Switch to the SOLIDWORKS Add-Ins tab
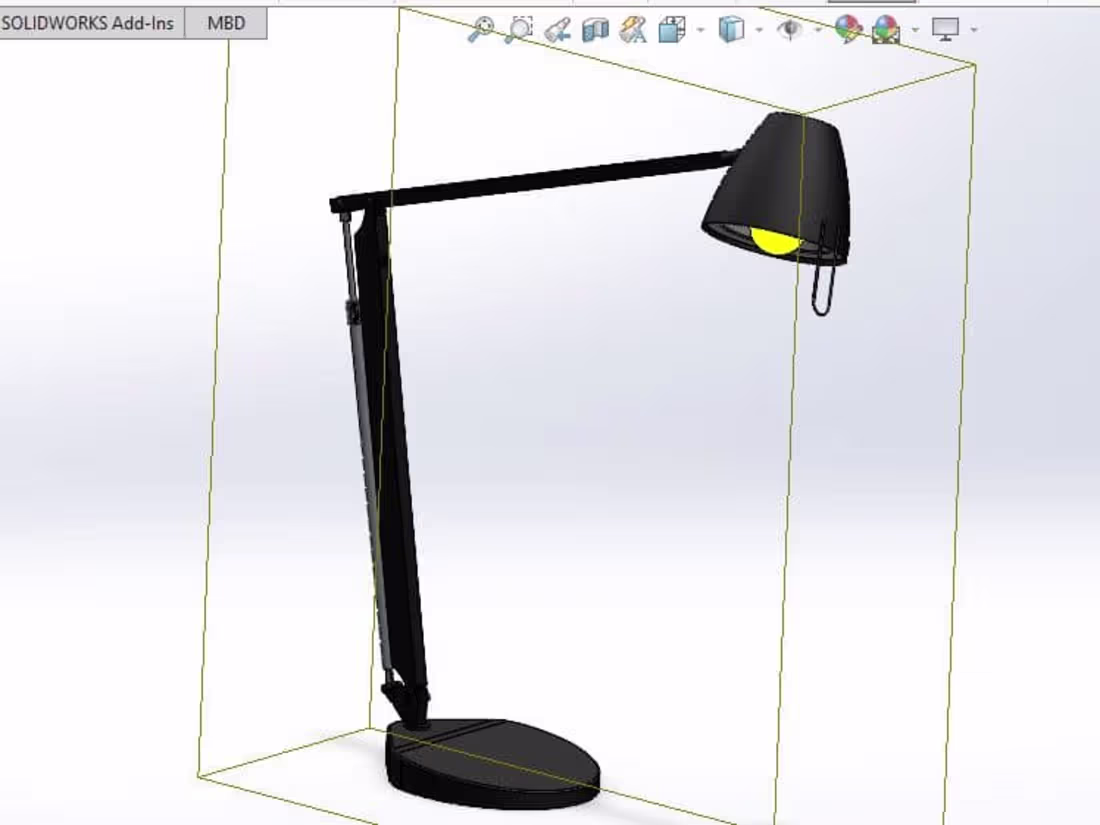Screen dimensions: 1100x825 click(x=92, y=22)
